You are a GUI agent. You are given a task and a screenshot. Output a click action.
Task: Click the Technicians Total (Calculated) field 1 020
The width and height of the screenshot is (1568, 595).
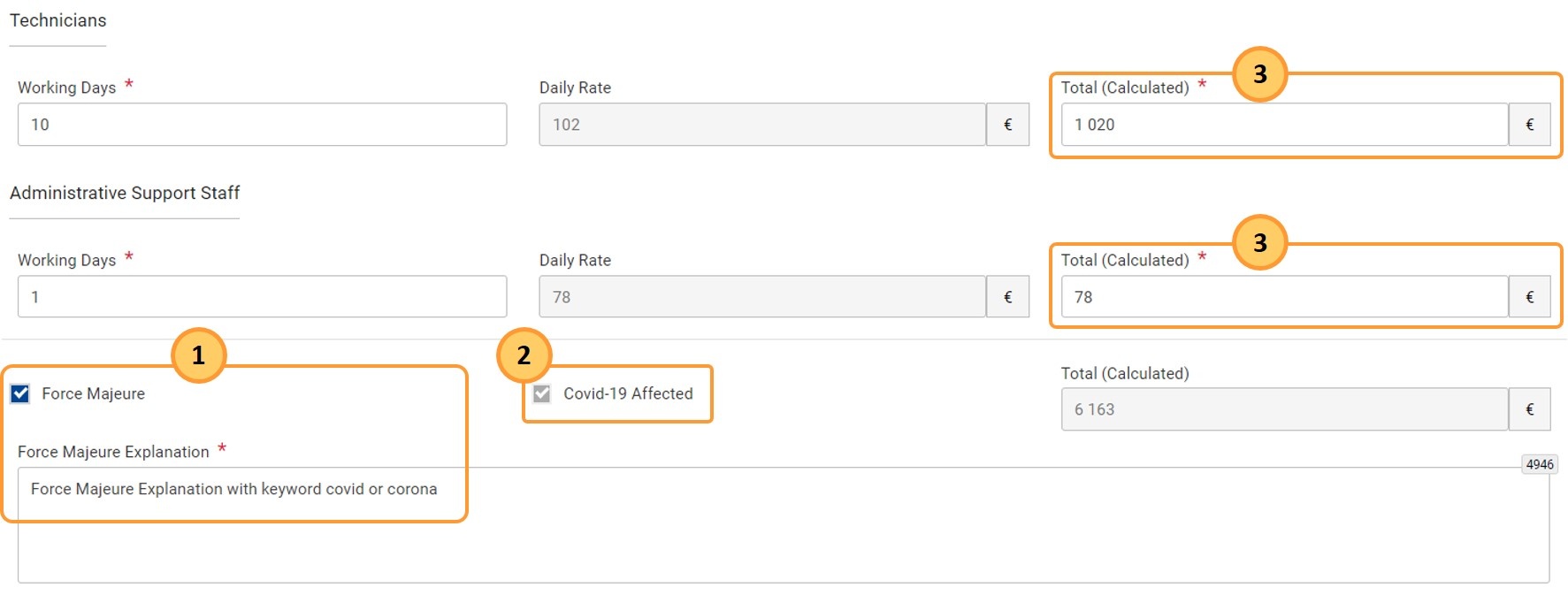pos(1284,125)
